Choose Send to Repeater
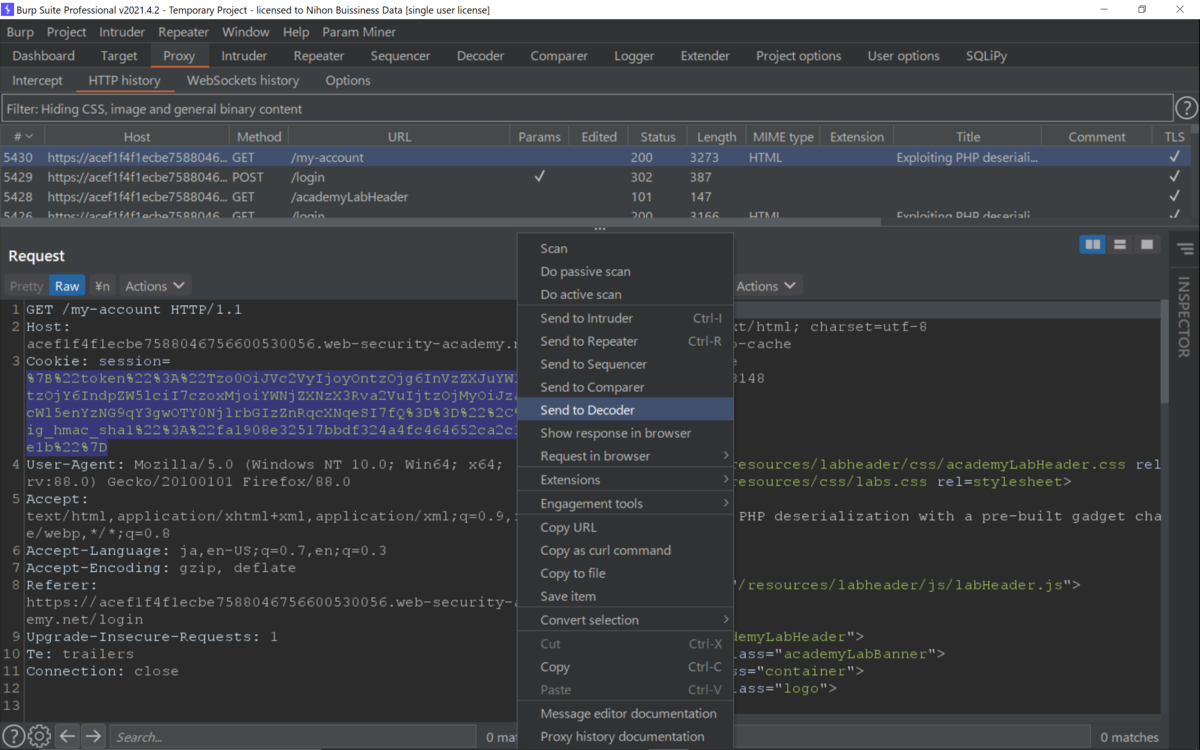 point(625,341)
